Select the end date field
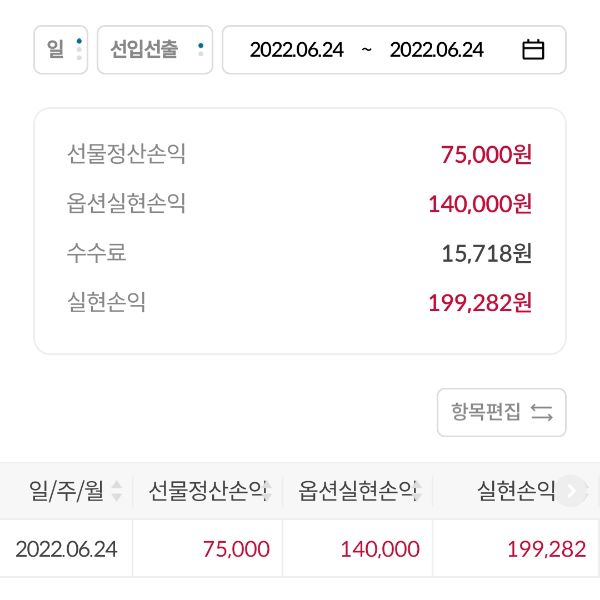600x600 pixels. pyautogui.click(x=436, y=50)
